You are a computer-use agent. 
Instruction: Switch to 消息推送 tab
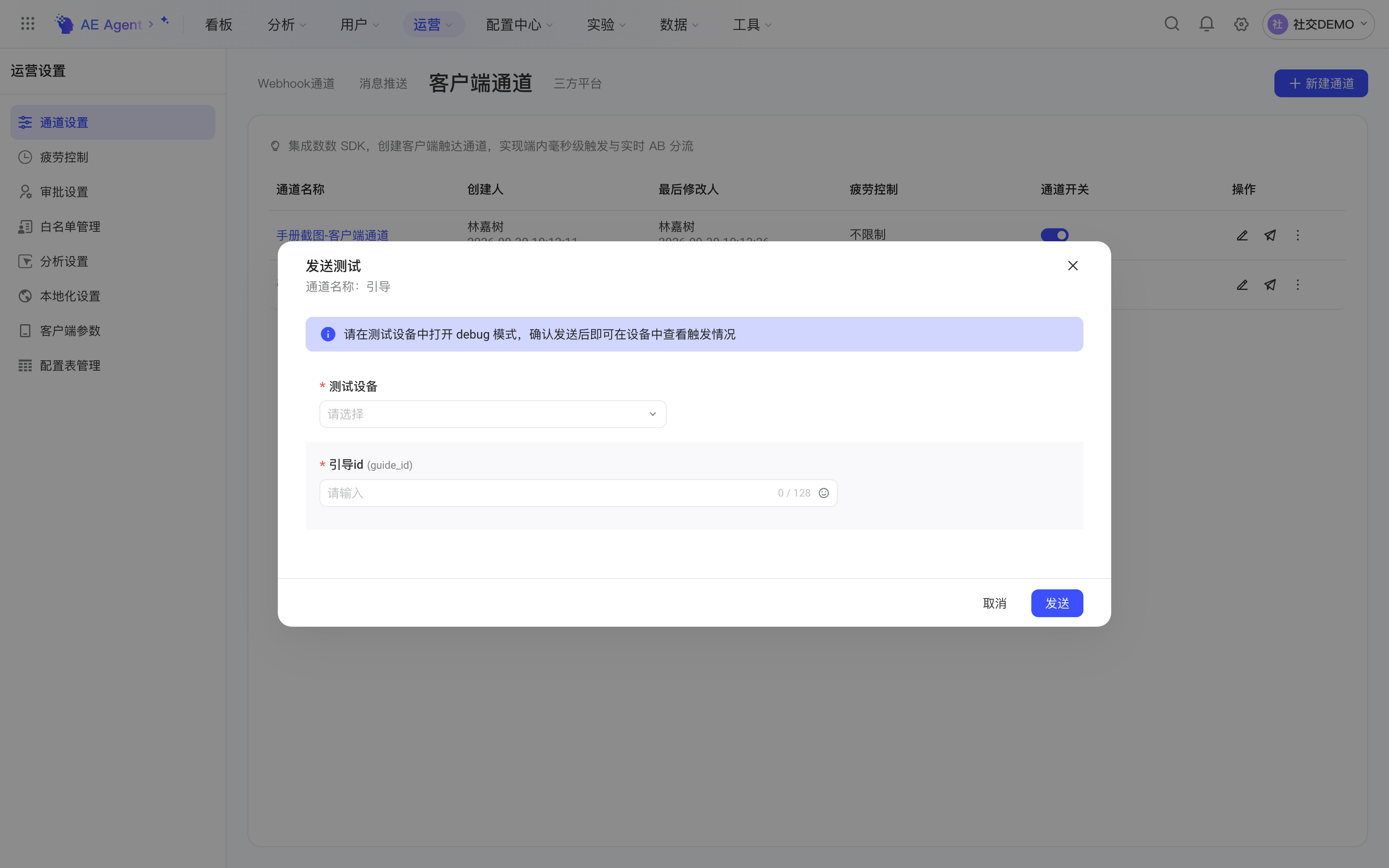[x=383, y=84]
